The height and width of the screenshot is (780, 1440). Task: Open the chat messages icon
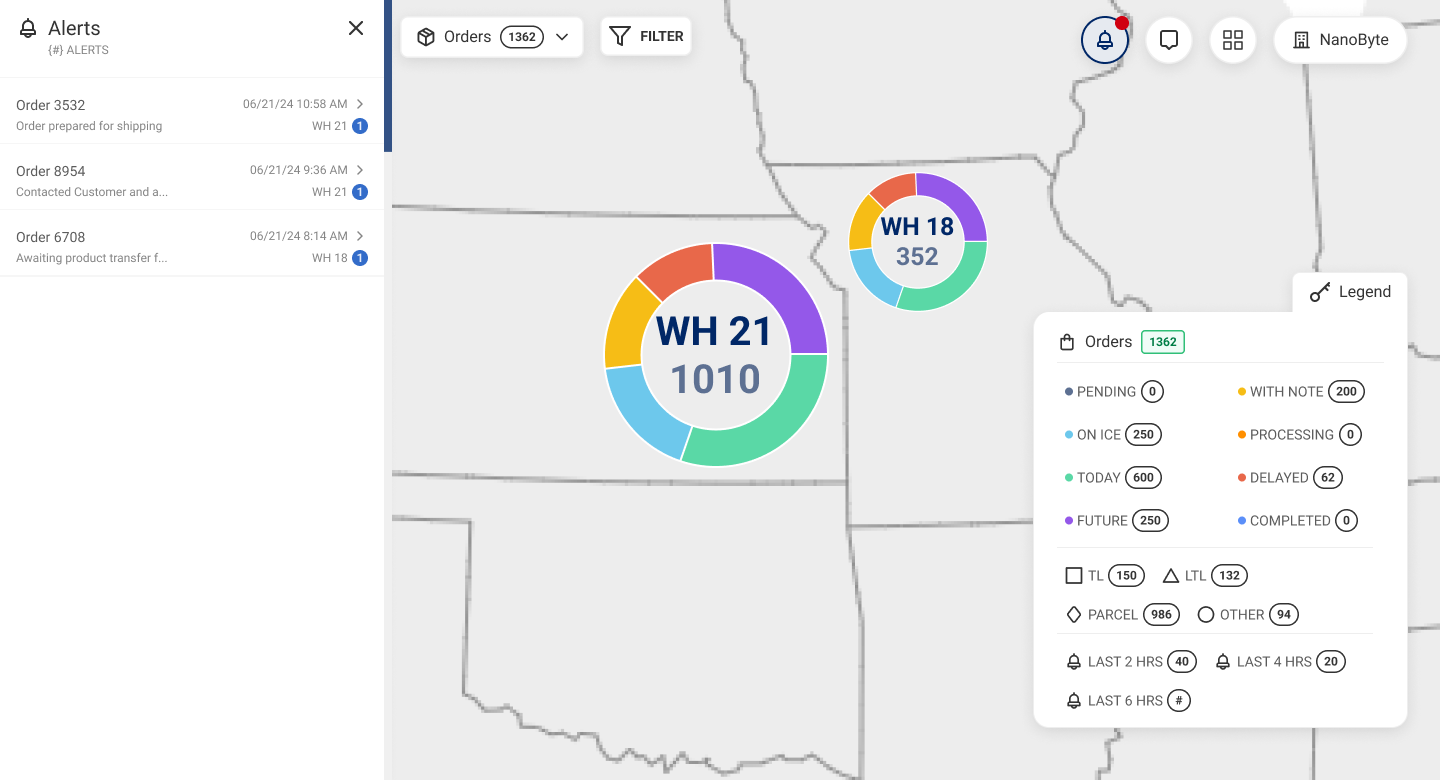click(x=1168, y=40)
